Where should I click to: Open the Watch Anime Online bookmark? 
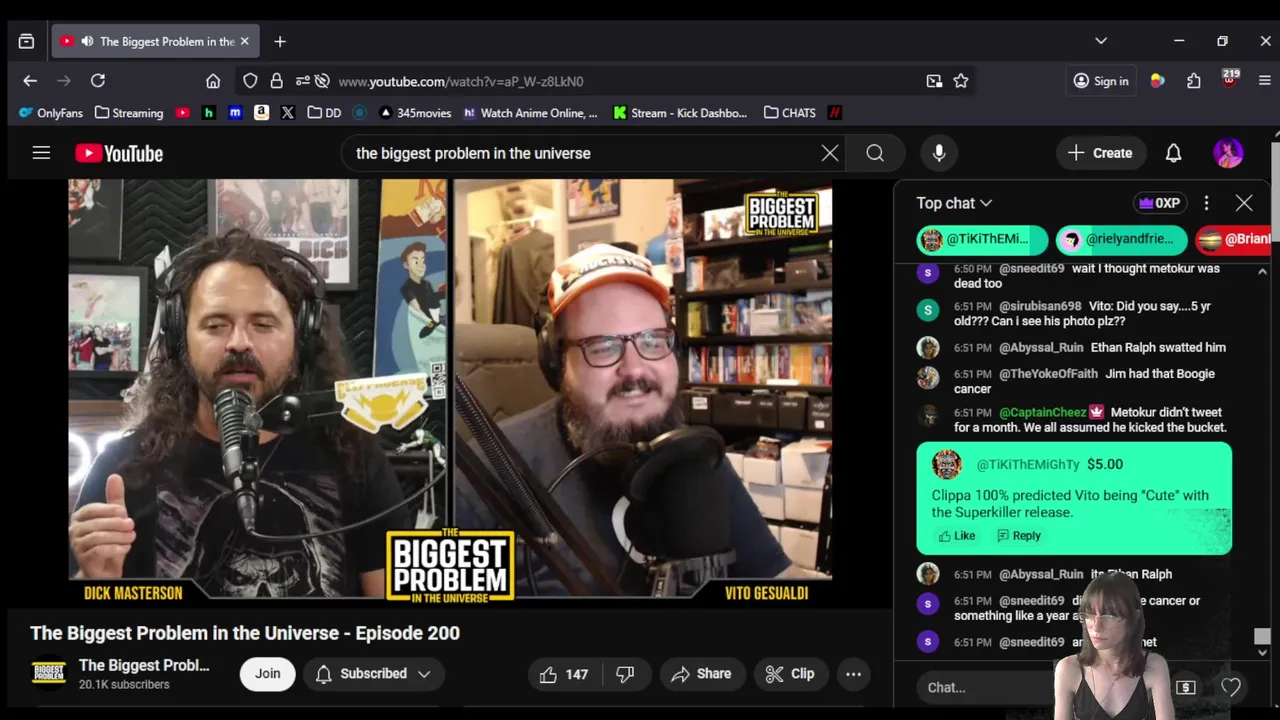530,113
